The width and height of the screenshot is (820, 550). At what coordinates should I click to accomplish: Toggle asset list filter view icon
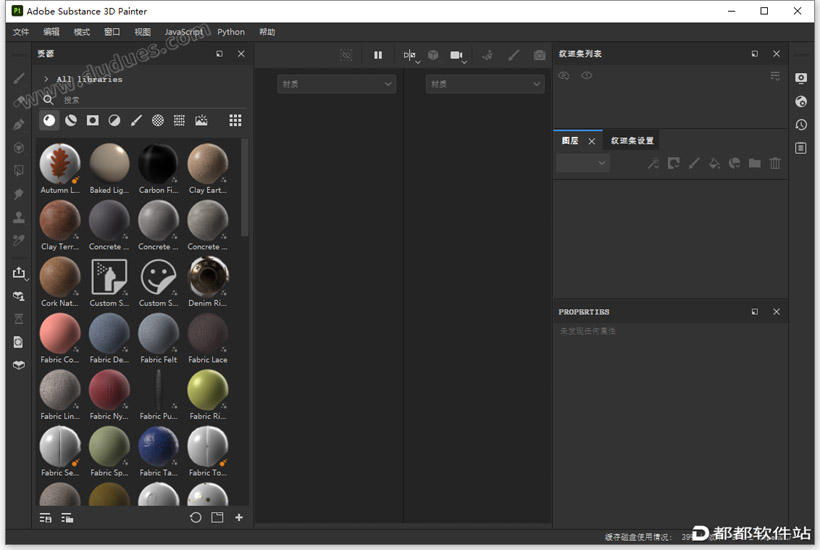(x=45, y=518)
